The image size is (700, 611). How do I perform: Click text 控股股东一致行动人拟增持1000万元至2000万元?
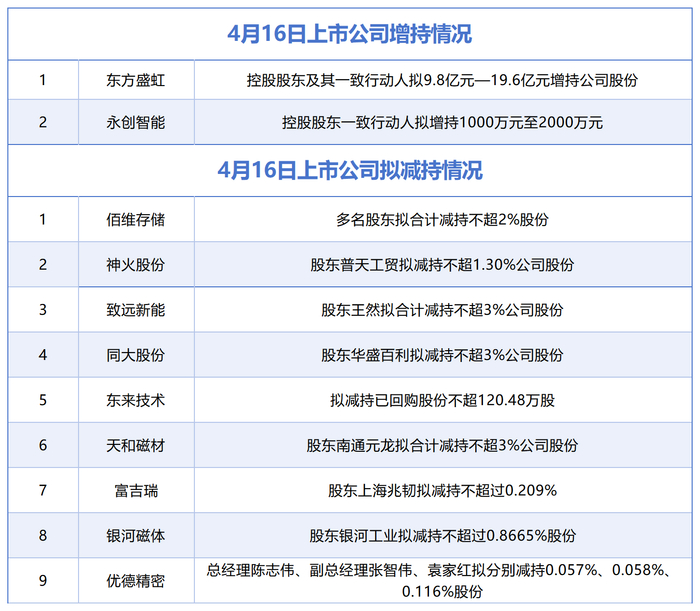(442, 122)
